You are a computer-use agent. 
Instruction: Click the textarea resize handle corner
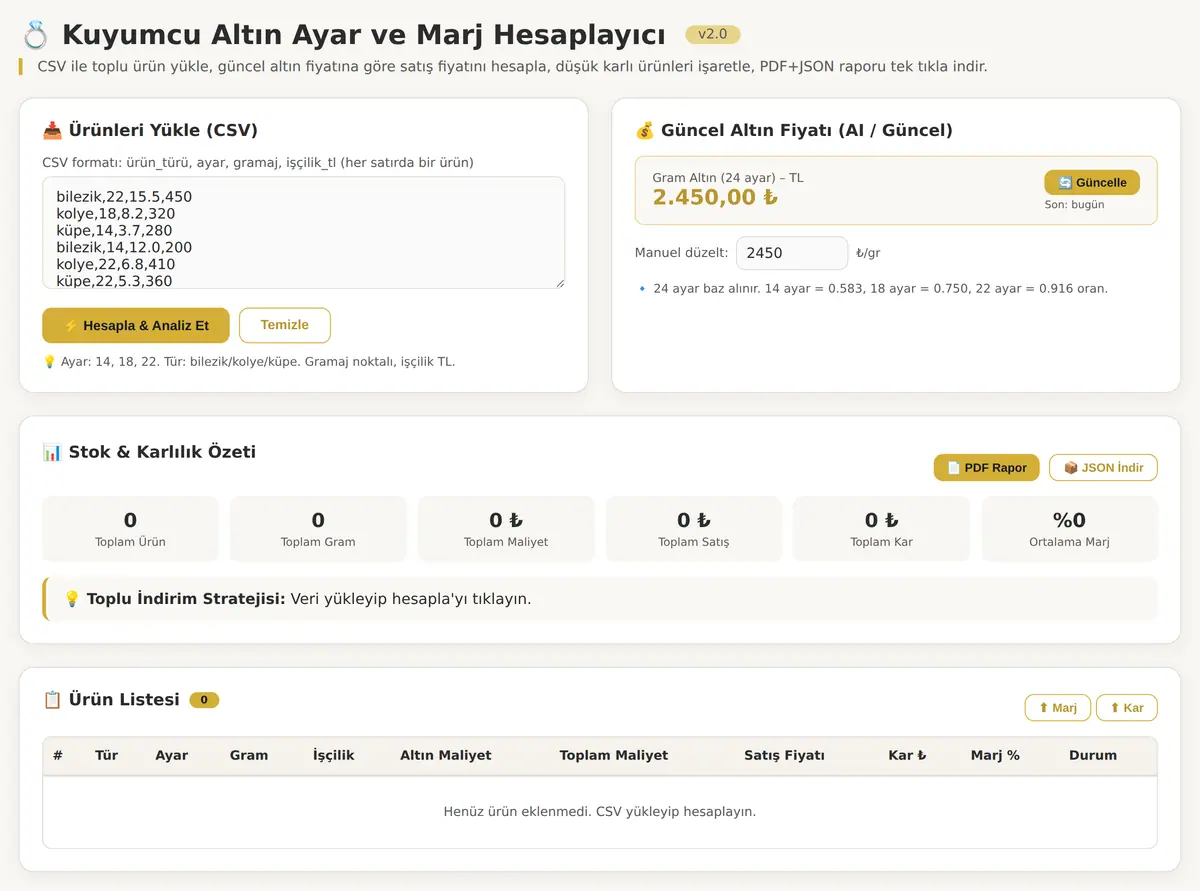559,283
